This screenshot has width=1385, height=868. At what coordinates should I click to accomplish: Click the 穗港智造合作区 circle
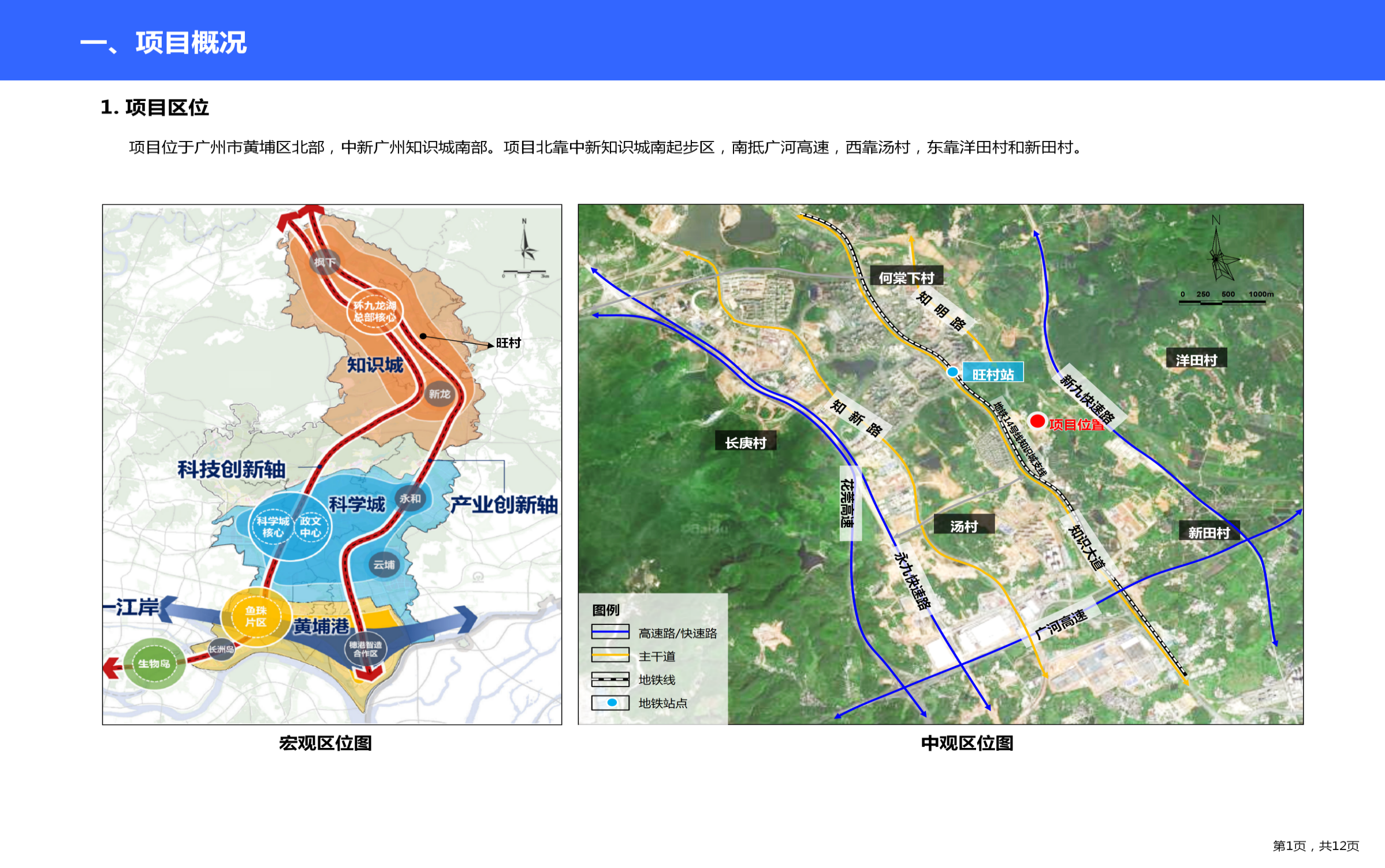tap(366, 649)
